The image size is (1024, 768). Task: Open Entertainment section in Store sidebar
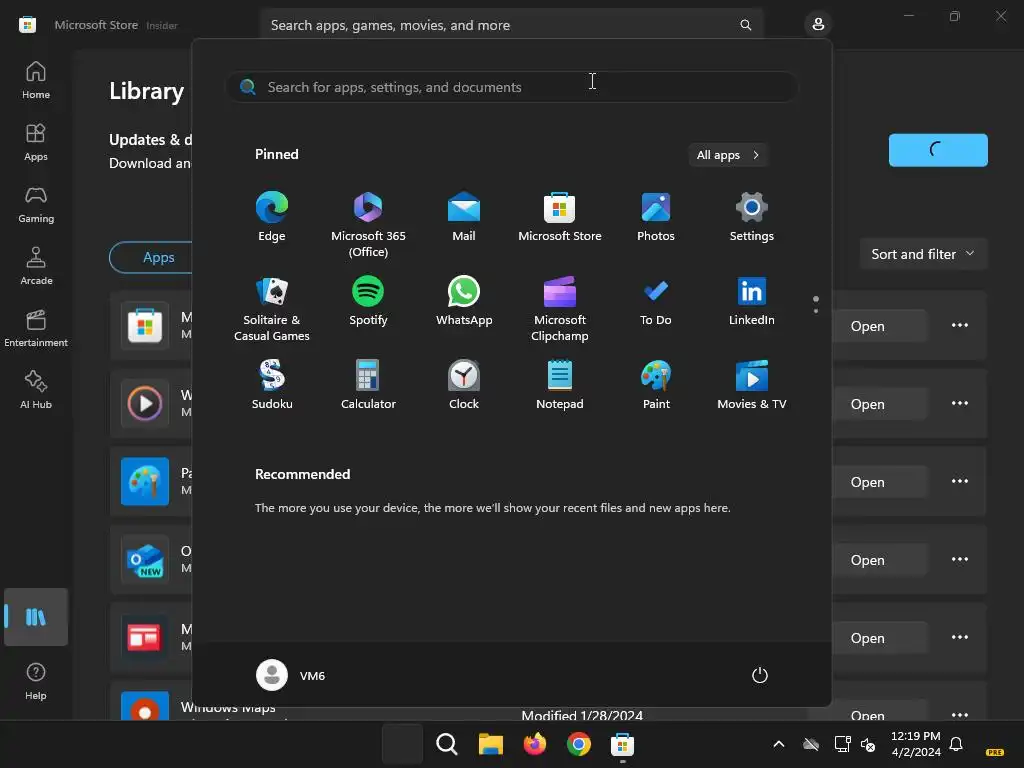point(36,328)
